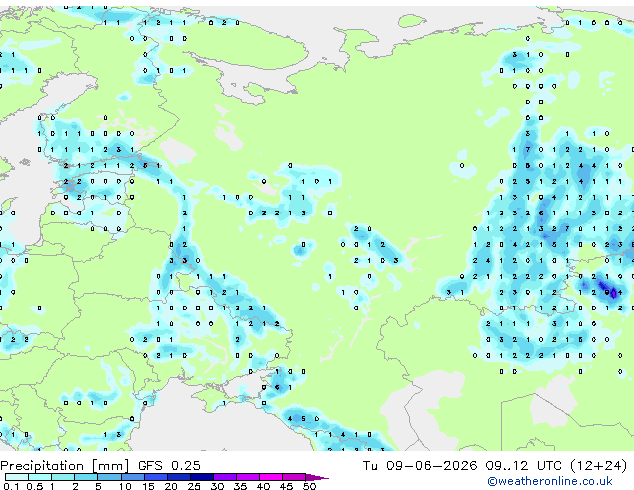The width and height of the screenshot is (634, 490).
Task: Select the 2–5 mm legend color swatch
Action: click(x=86, y=477)
